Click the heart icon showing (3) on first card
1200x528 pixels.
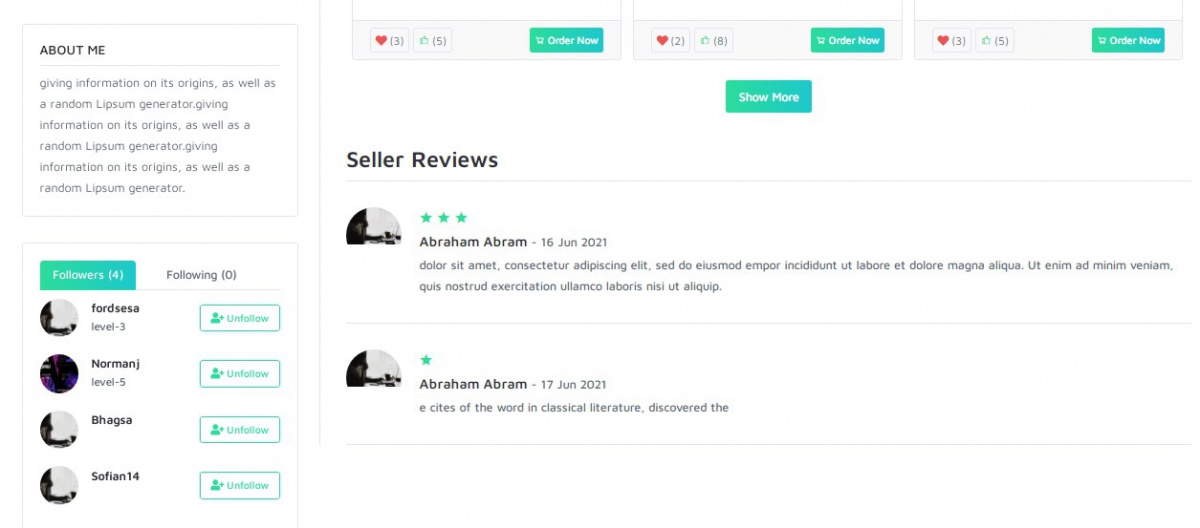(x=389, y=41)
